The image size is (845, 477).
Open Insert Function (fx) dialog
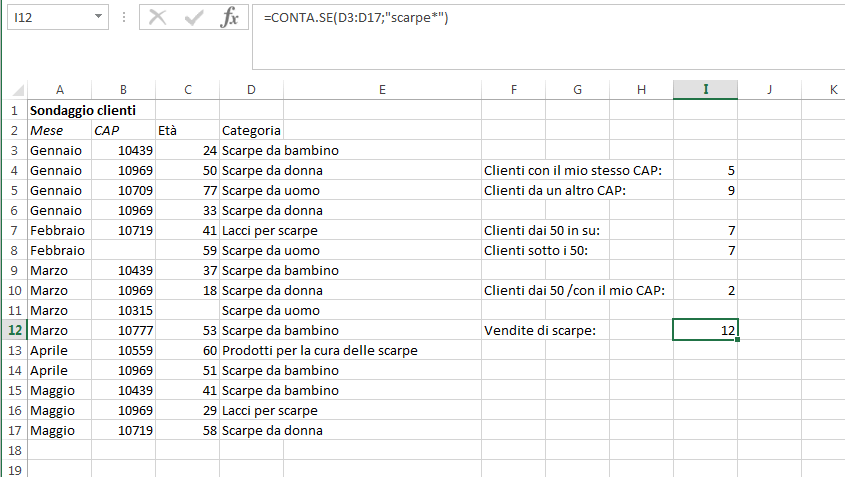(x=230, y=17)
